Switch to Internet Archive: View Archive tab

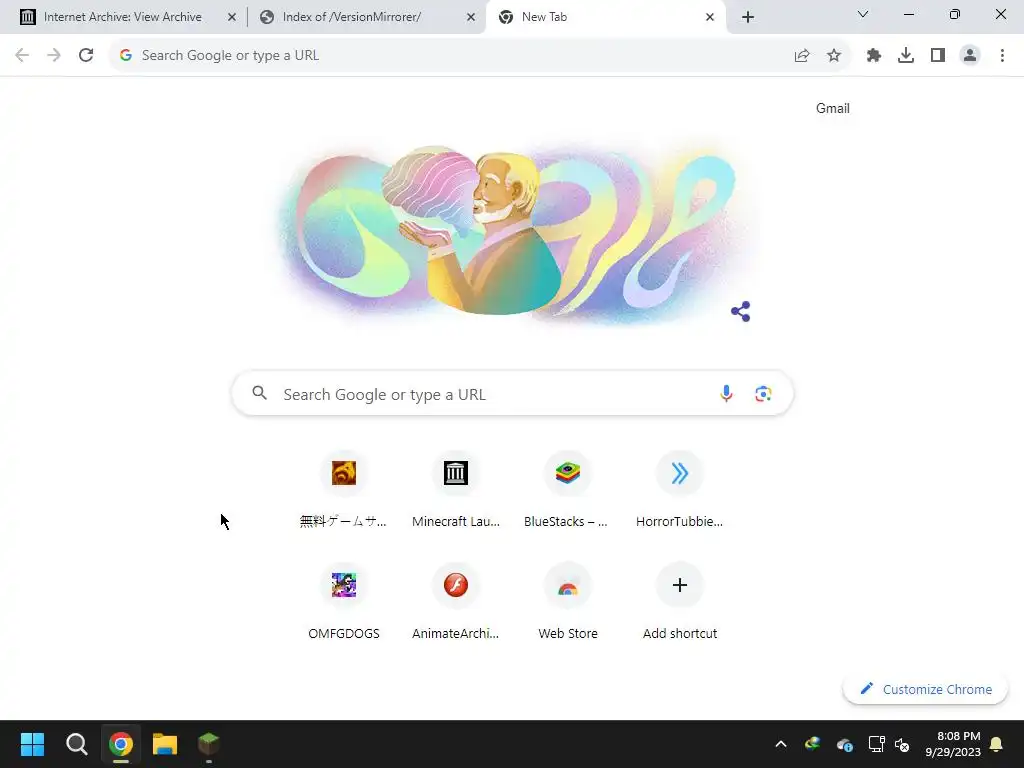(x=123, y=17)
